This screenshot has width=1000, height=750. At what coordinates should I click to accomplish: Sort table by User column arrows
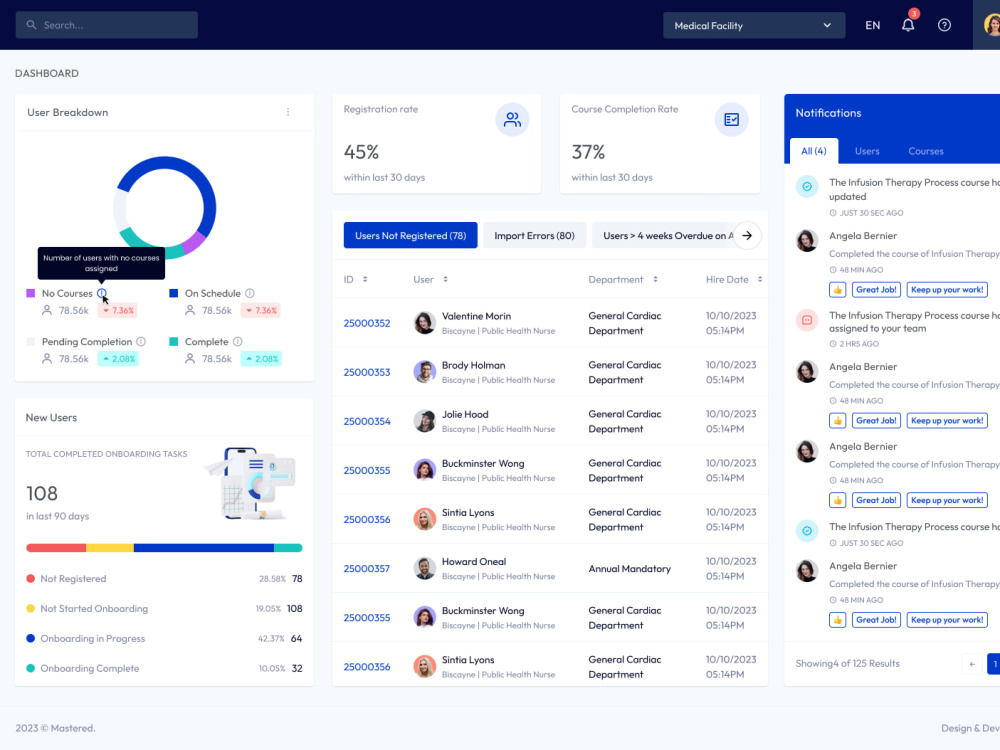point(445,279)
